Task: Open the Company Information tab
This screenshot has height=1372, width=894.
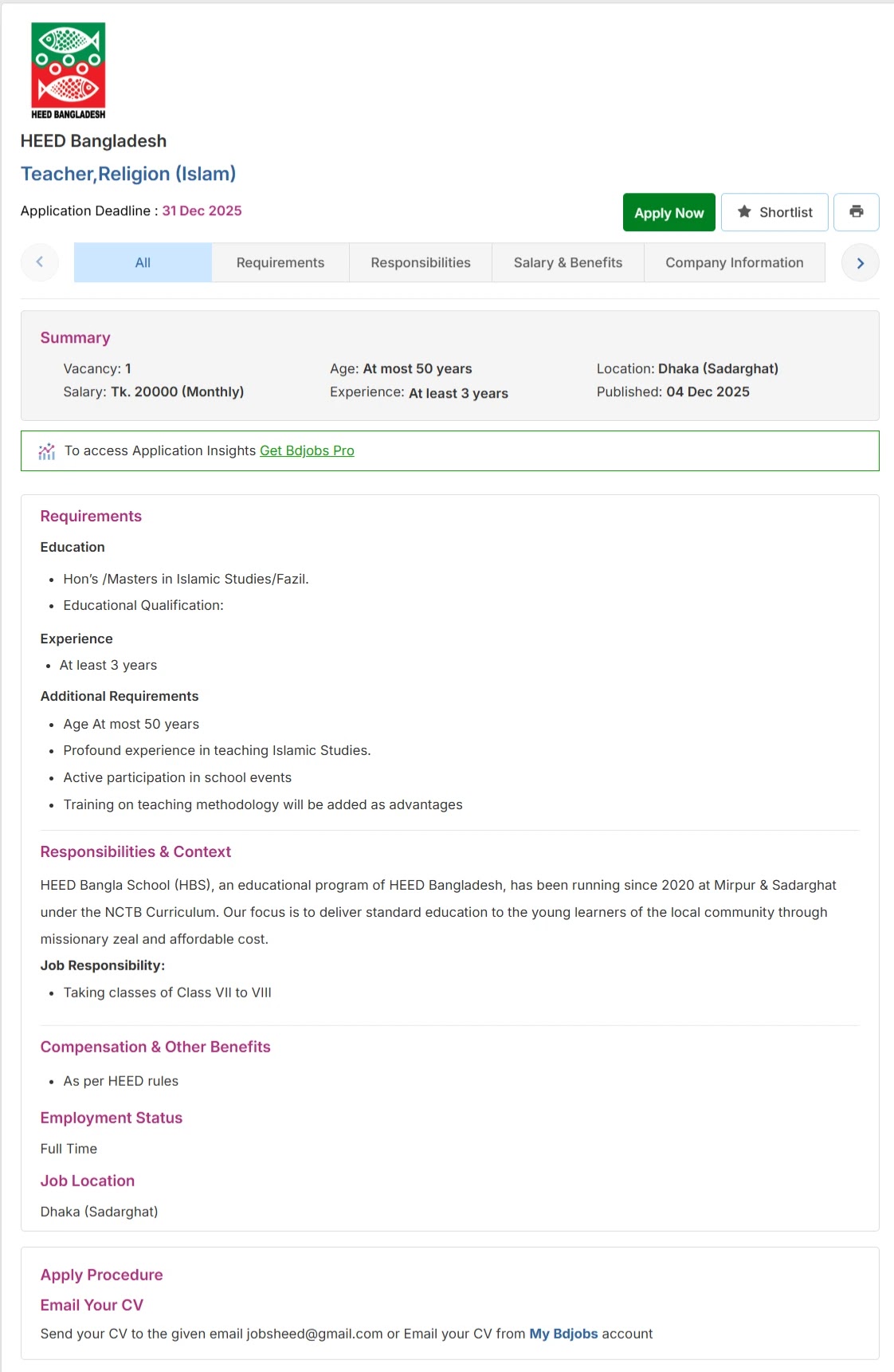Action: pyautogui.click(x=735, y=262)
